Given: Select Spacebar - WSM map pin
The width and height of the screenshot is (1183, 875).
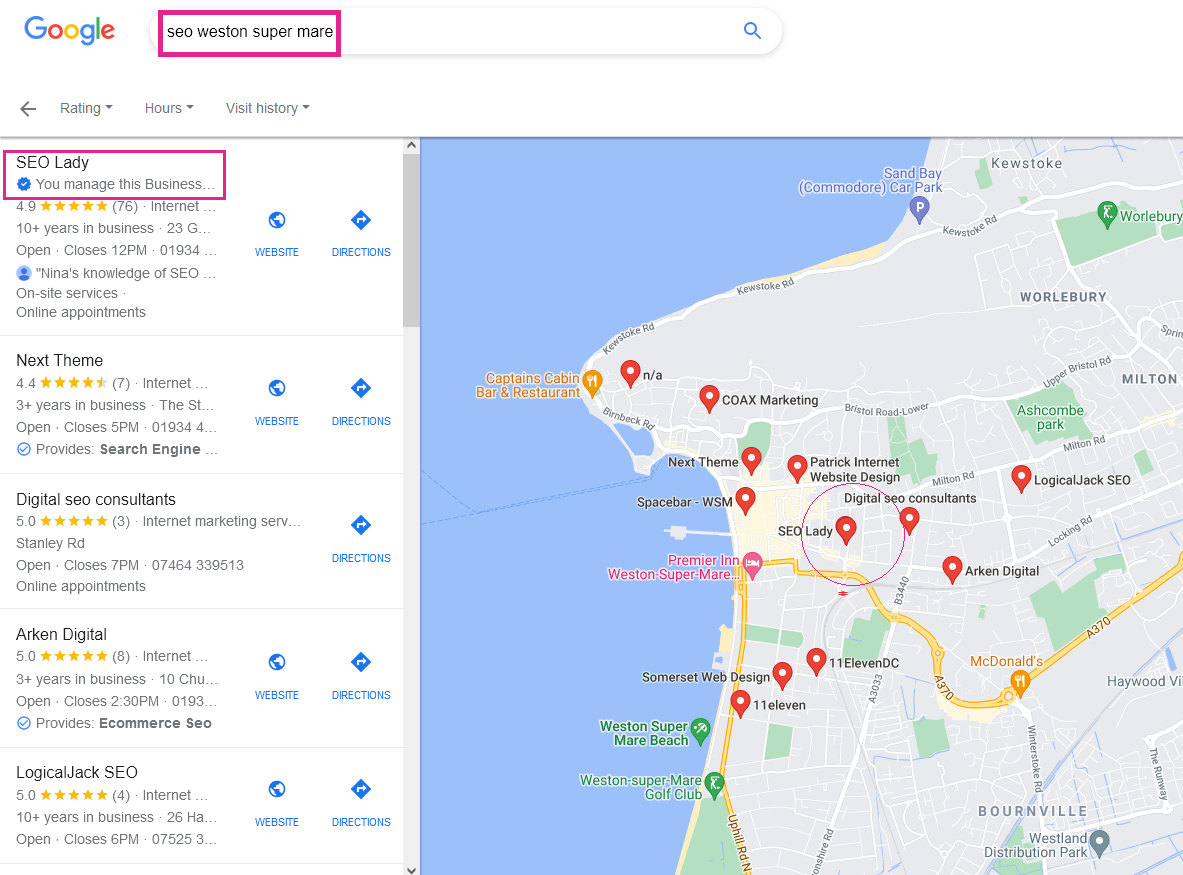Looking at the screenshot, I should [x=745, y=499].
